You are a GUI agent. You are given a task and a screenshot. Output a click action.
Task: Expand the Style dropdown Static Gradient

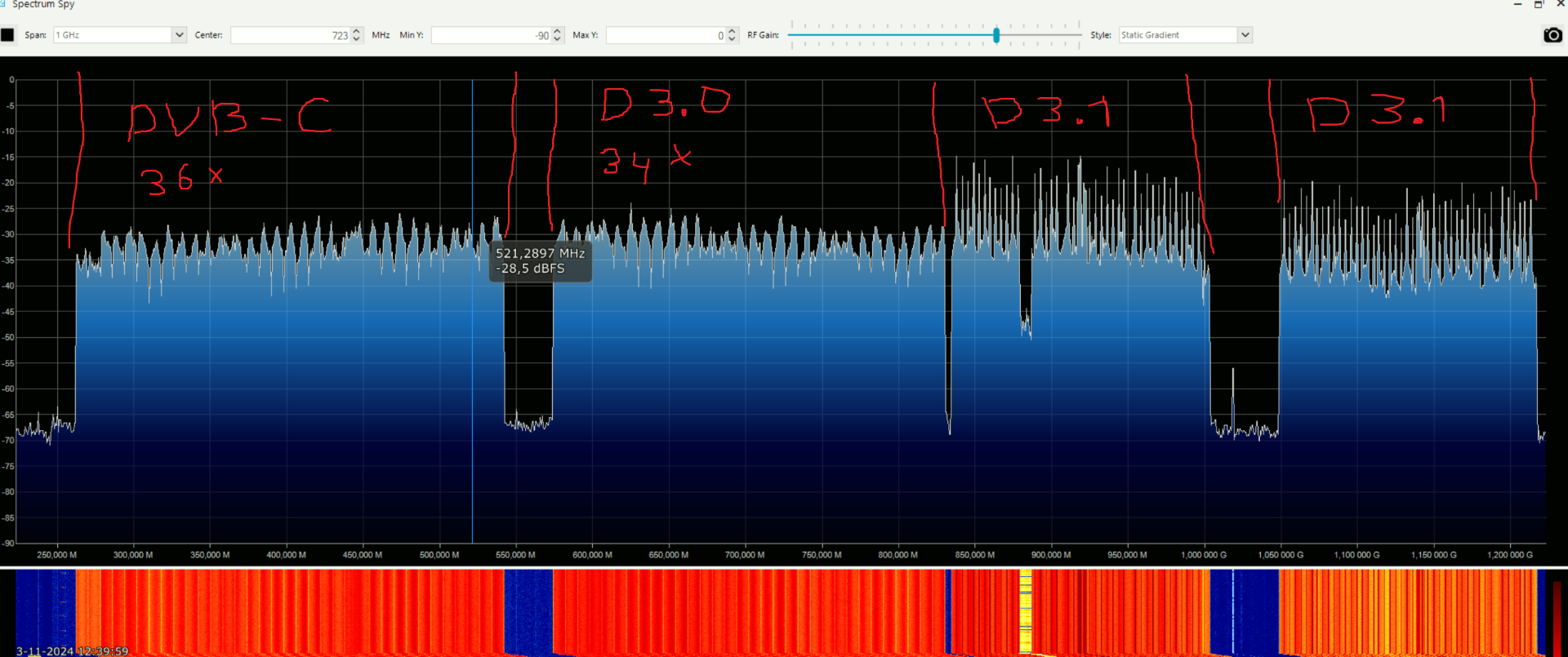click(1186, 35)
